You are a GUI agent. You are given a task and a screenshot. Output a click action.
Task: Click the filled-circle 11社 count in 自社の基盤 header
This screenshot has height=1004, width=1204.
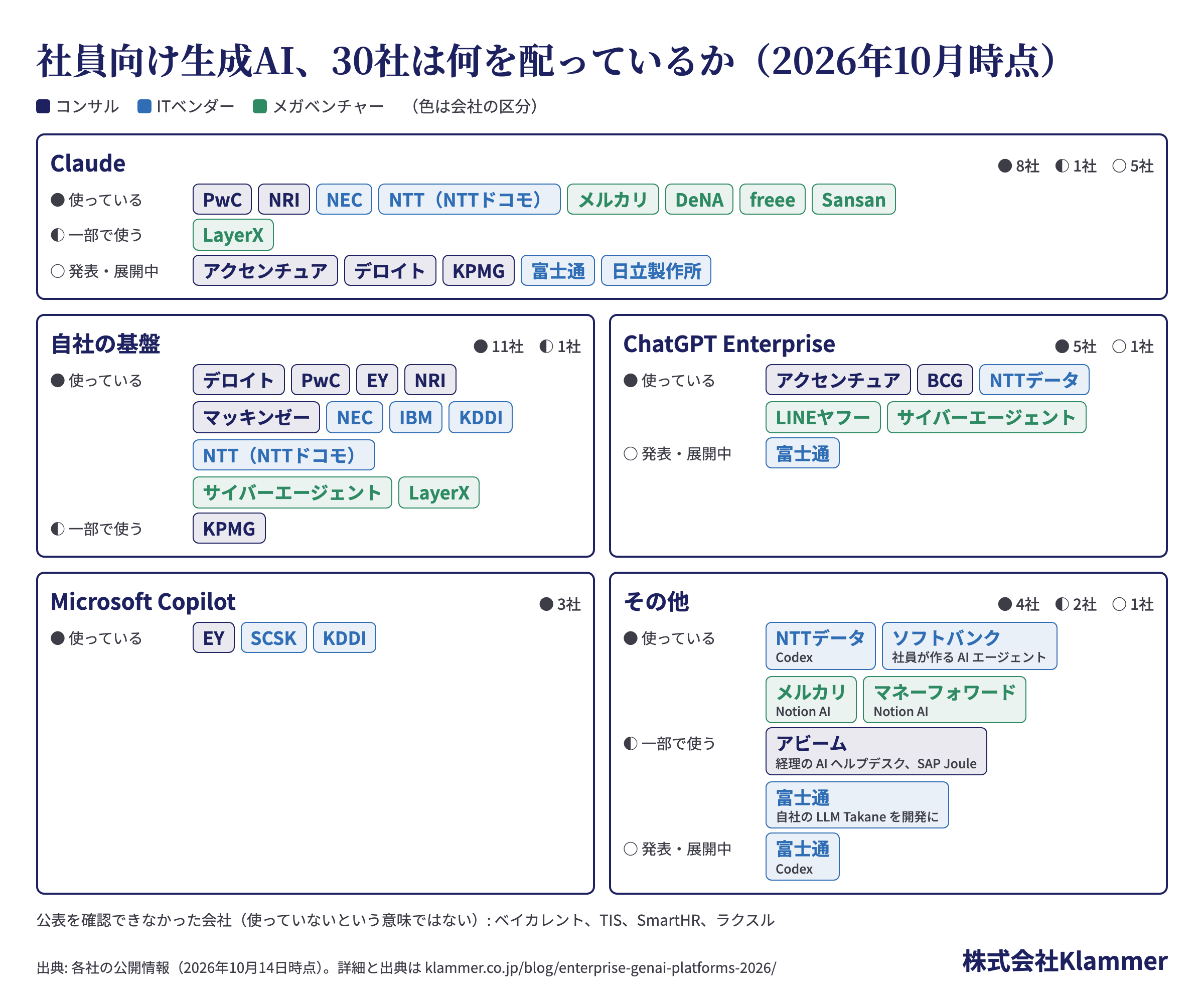point(499,347)
